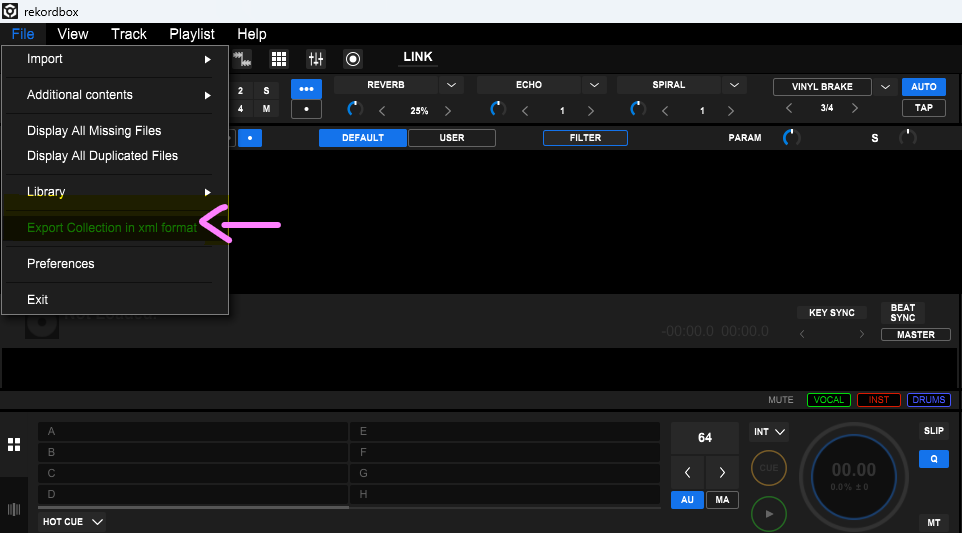Adjust the SPIRAL level knob

click(638, 109)
